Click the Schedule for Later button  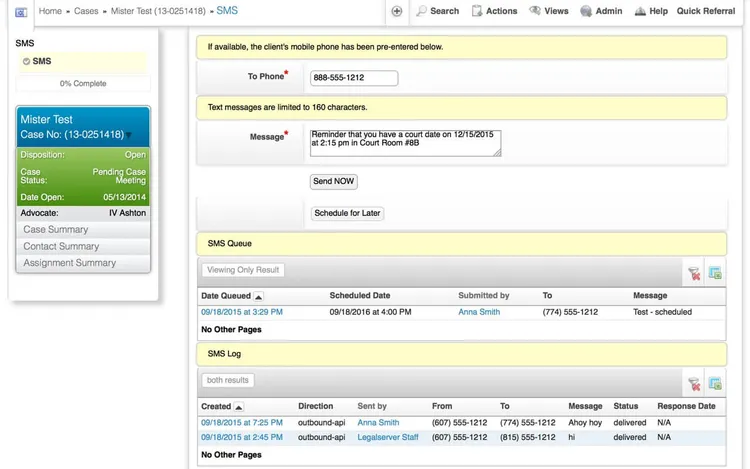click(x=347, y=213)
